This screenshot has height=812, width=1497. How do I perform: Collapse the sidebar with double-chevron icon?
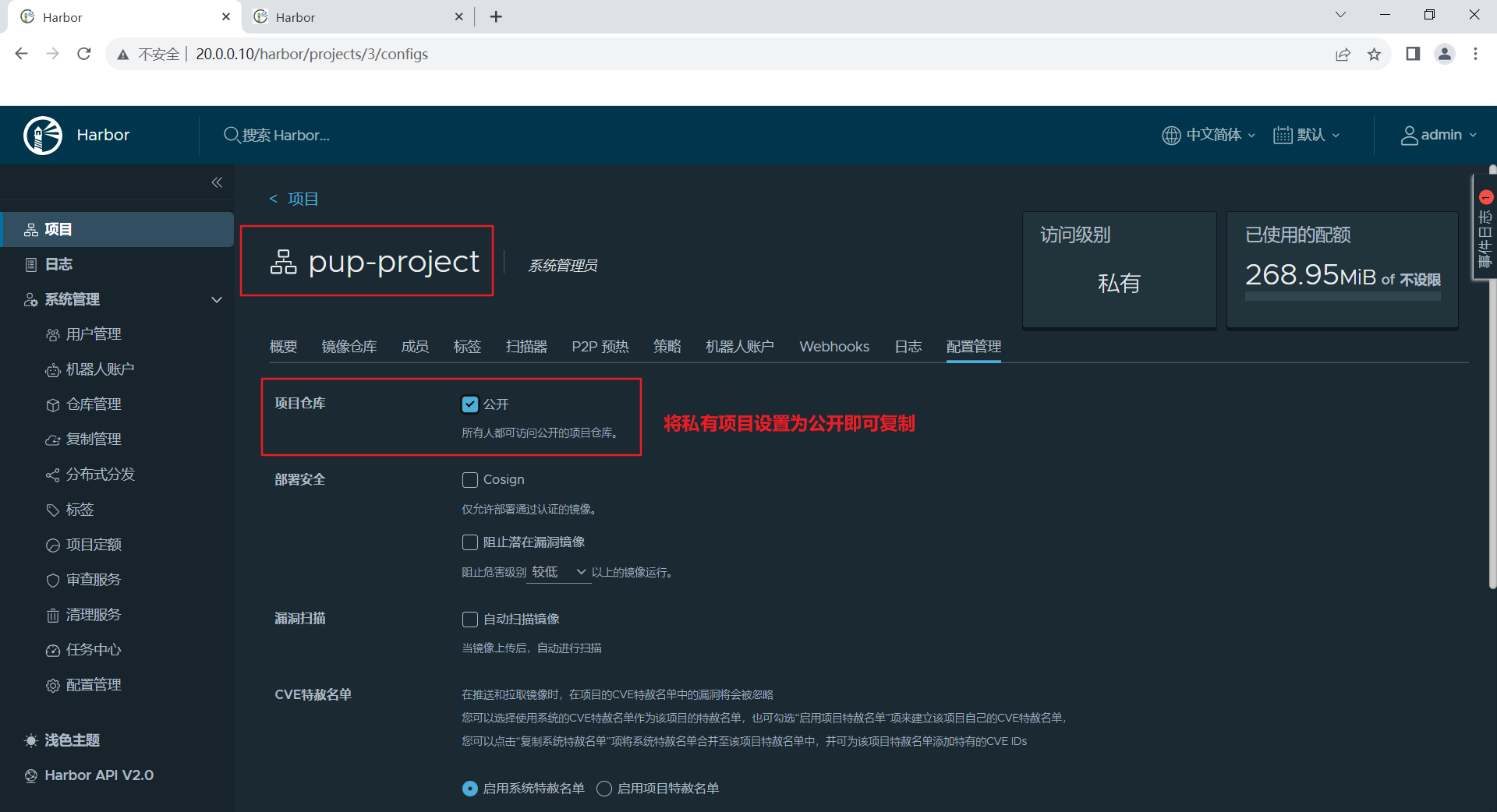pos(217,182)
